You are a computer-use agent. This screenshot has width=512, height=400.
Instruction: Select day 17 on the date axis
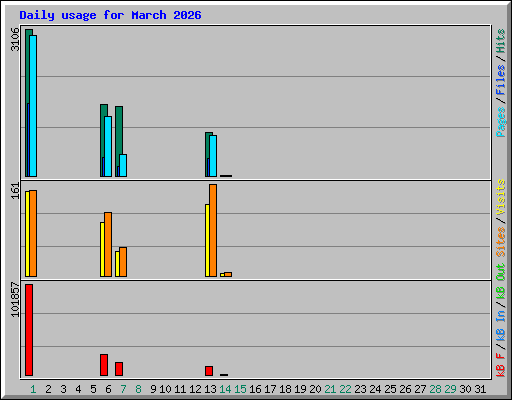[x=270, y=389]
